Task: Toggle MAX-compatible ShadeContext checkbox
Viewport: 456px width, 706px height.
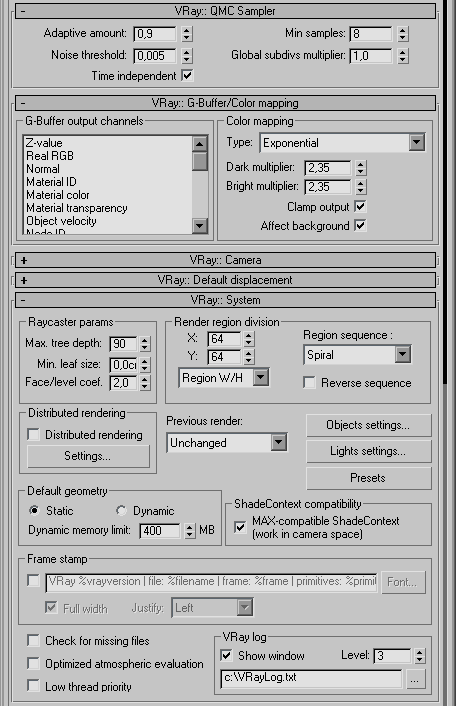Action: click(x=240, y=527)
